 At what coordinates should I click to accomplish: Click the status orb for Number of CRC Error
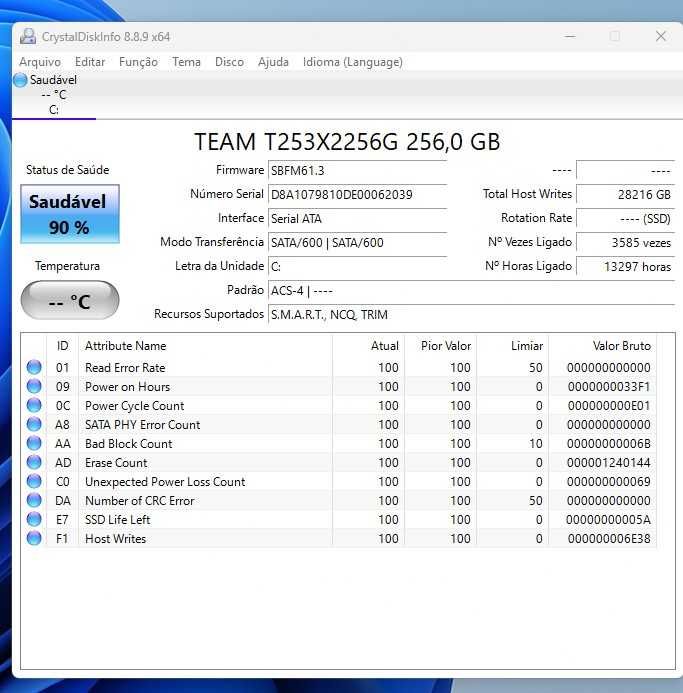(34, 500)
